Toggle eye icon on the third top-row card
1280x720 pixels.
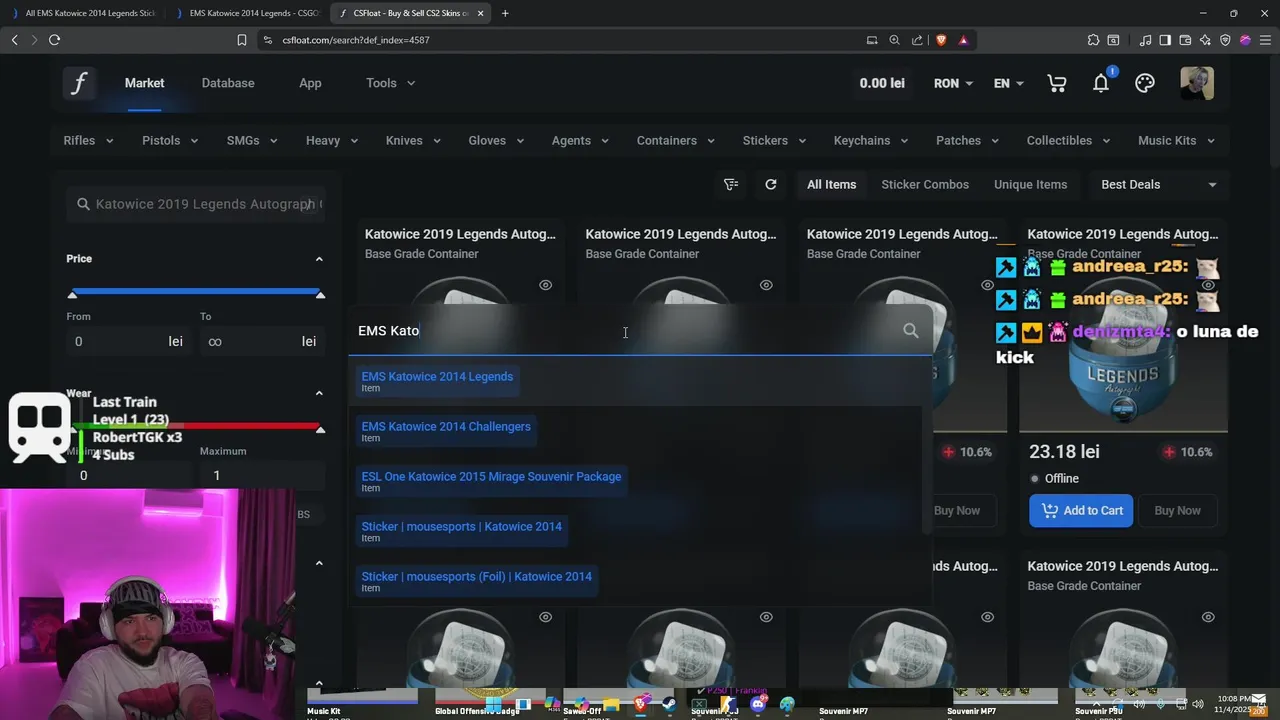pos(987,285)
